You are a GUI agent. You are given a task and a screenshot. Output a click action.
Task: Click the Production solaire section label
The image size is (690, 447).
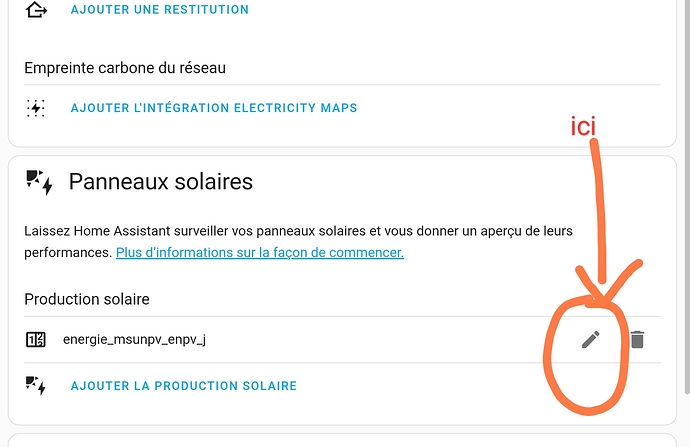[87, 299]
